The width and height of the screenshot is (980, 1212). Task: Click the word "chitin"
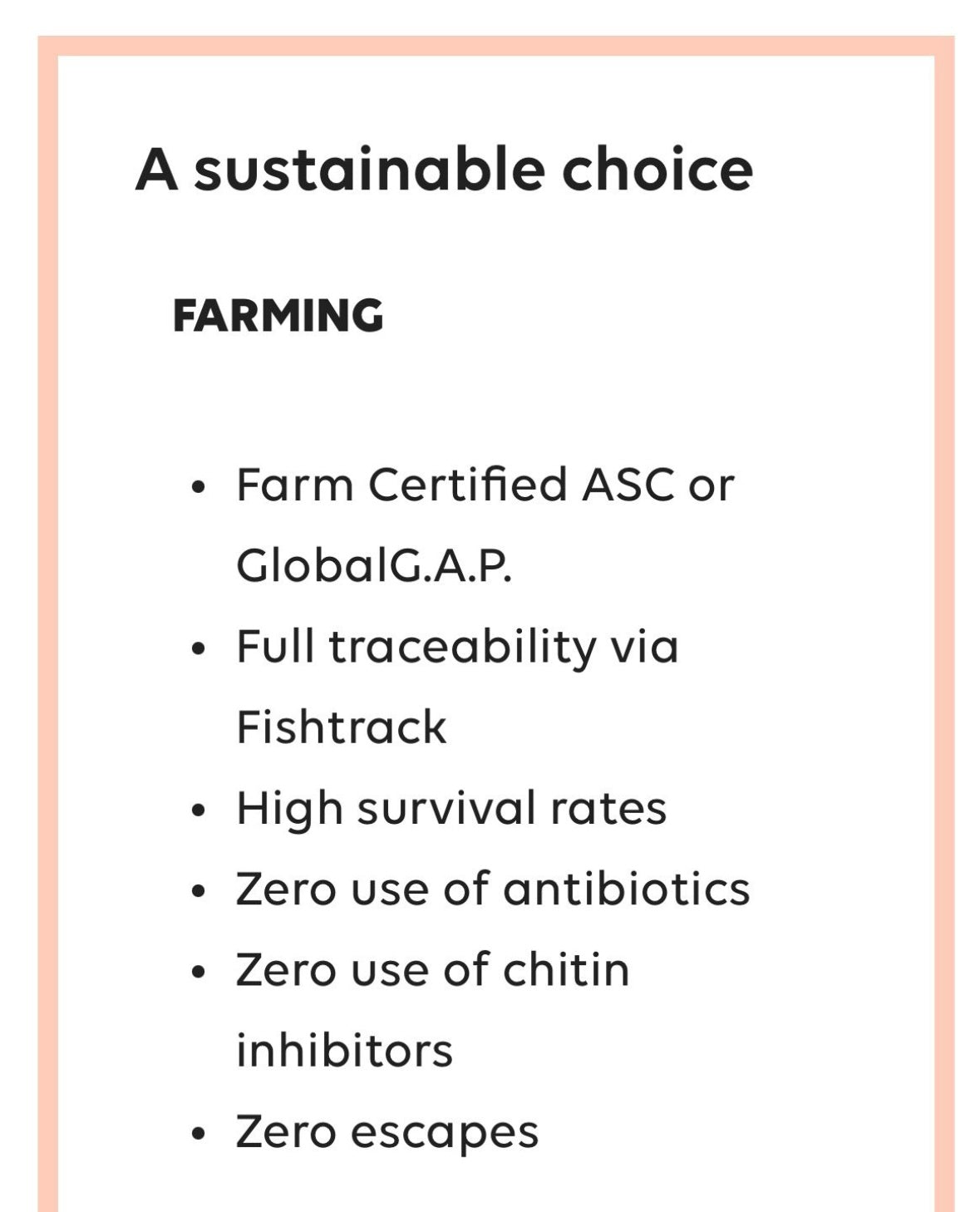[566, 969]
